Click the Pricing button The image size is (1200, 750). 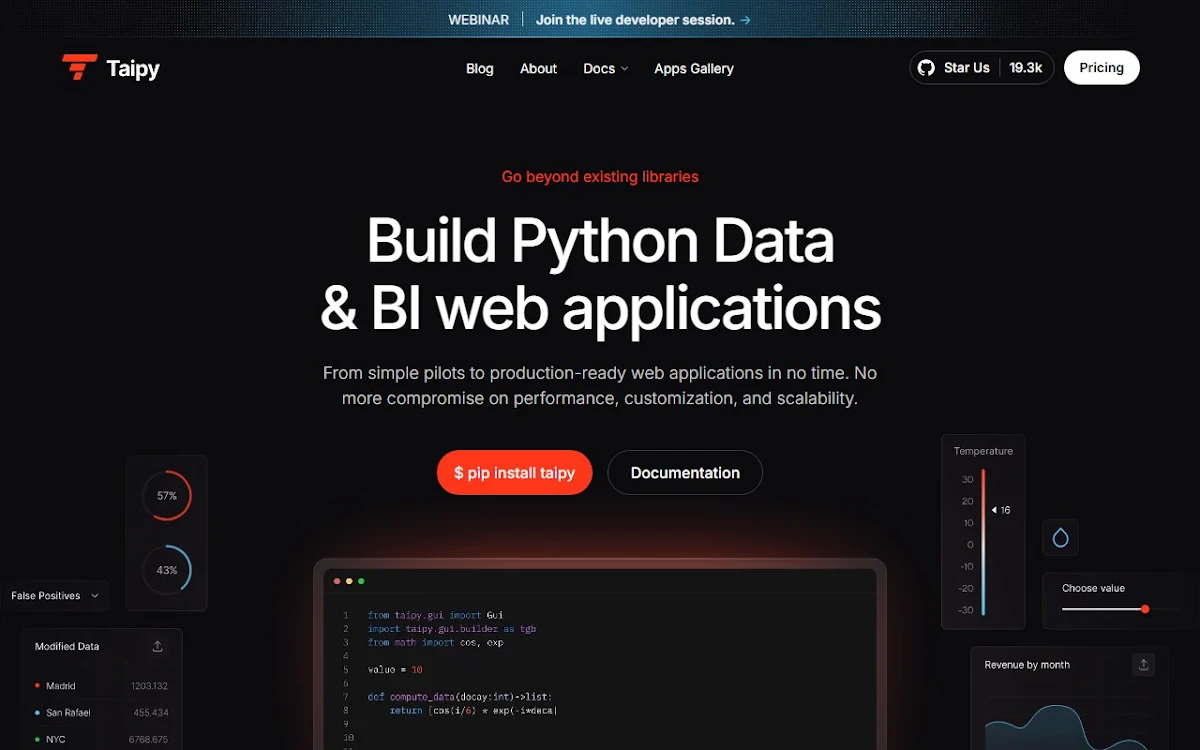[x=1101, y=68]
